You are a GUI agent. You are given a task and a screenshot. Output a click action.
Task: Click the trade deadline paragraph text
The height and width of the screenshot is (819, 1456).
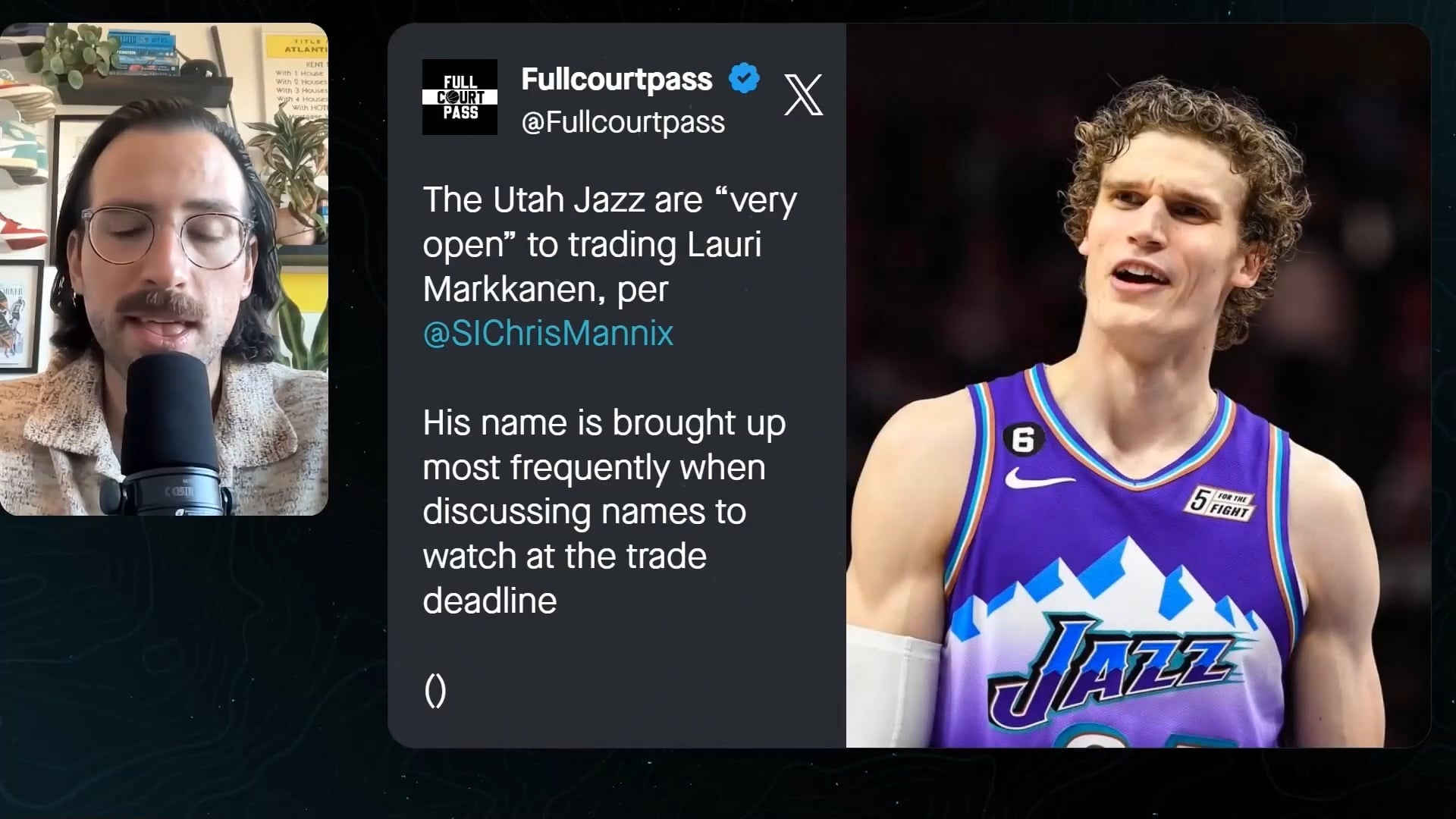604,512
